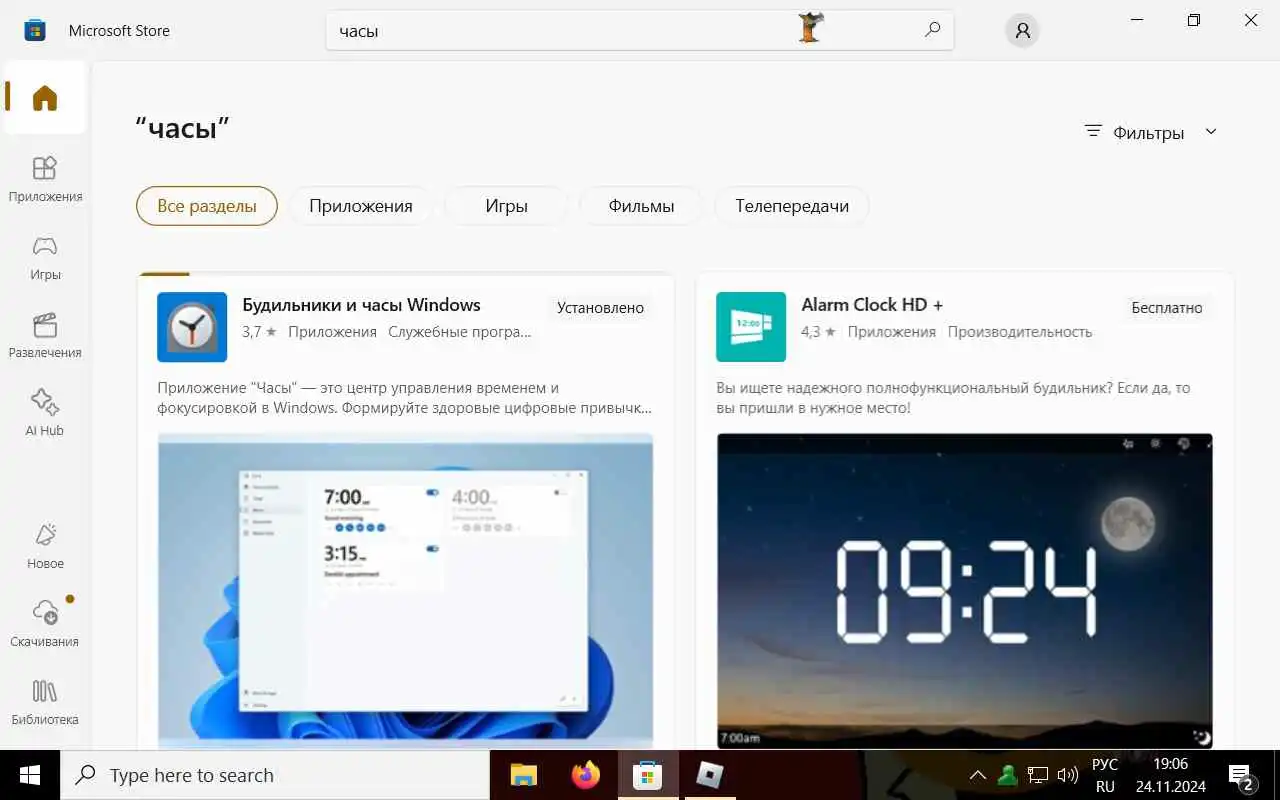Open Alarm Clock HD 09:24 screenshot

point(964,590)
